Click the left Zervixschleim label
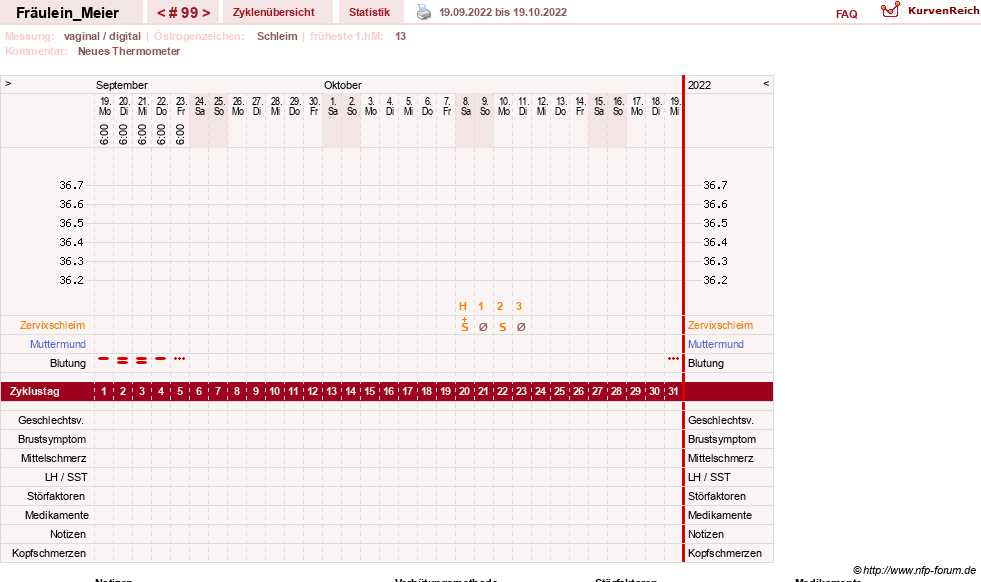This screenshot has width=981, height=582. click(53, 325)
